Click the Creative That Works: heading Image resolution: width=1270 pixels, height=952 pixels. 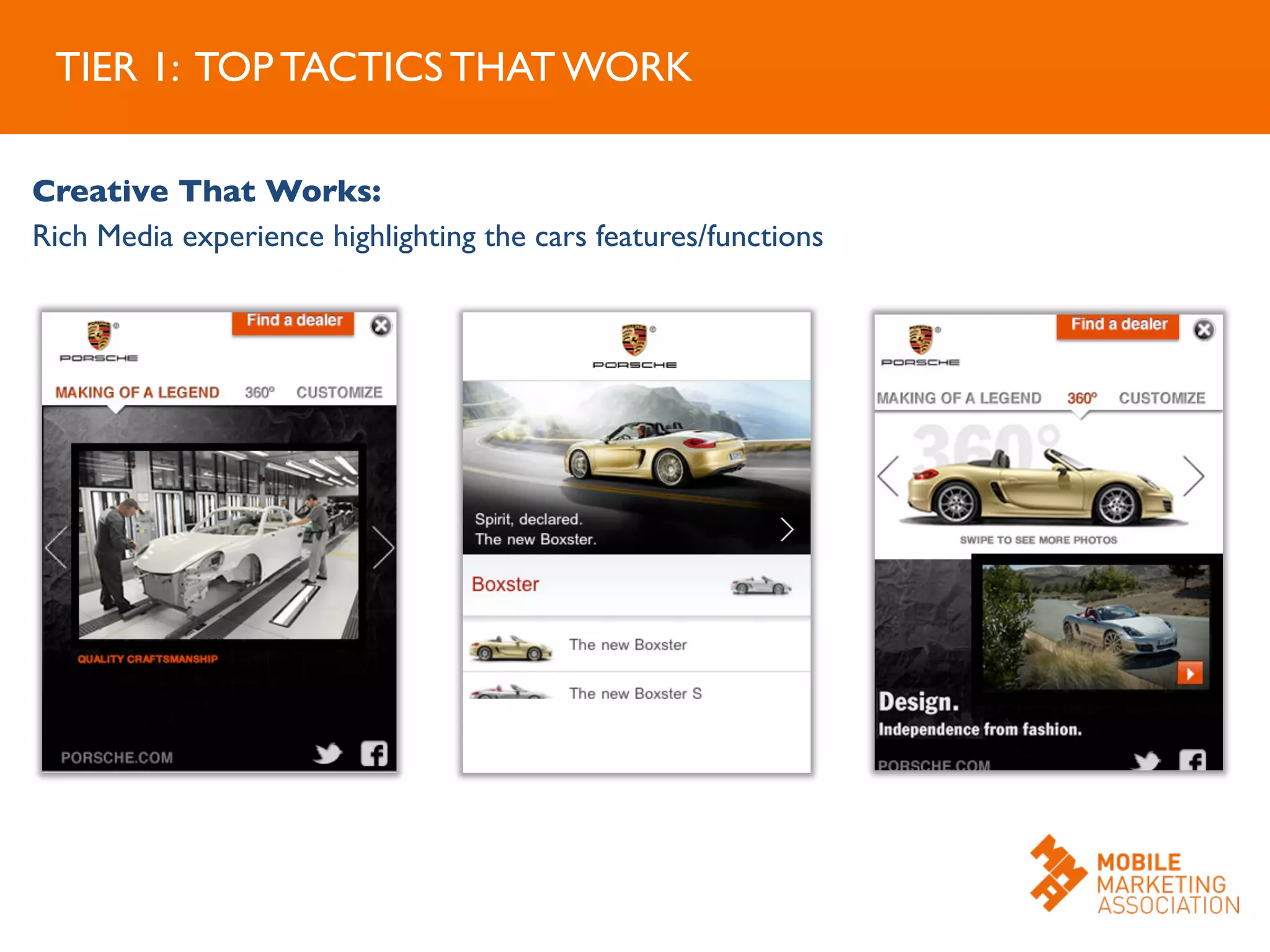(x=206, y=191)
